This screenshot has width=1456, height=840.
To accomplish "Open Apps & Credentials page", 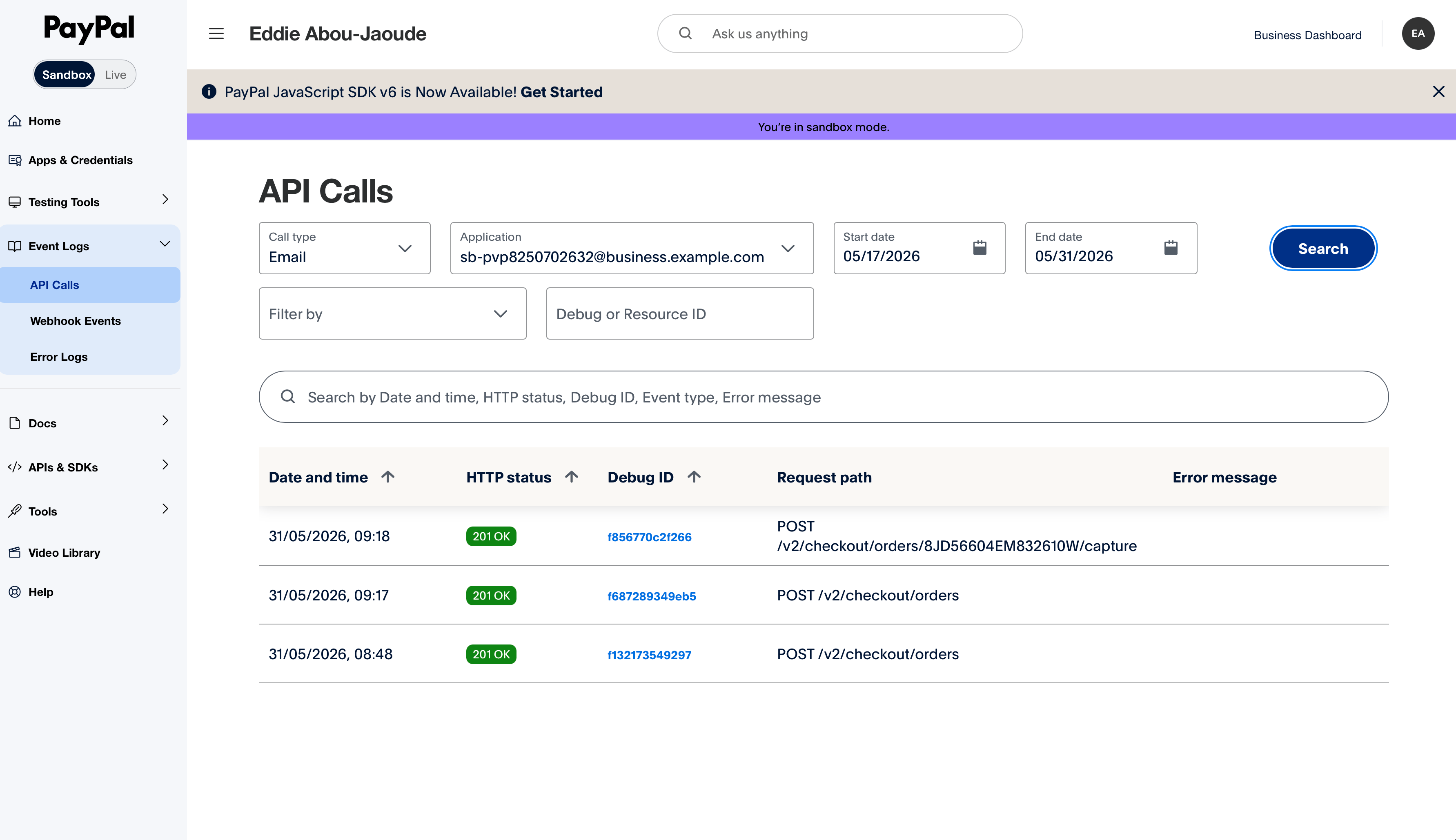I will [80, 160].
